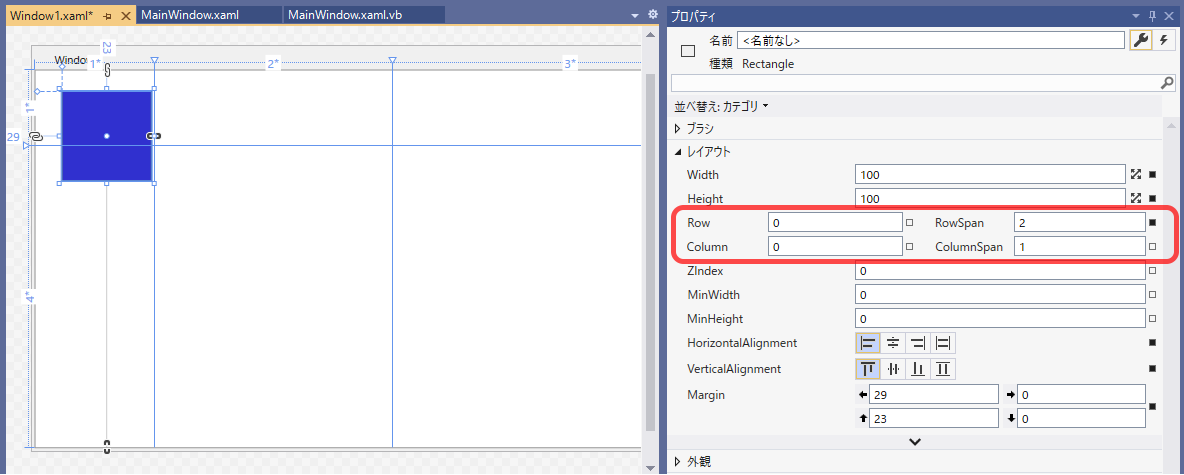Click the magnifier icon in property search

click(1167, 82)
